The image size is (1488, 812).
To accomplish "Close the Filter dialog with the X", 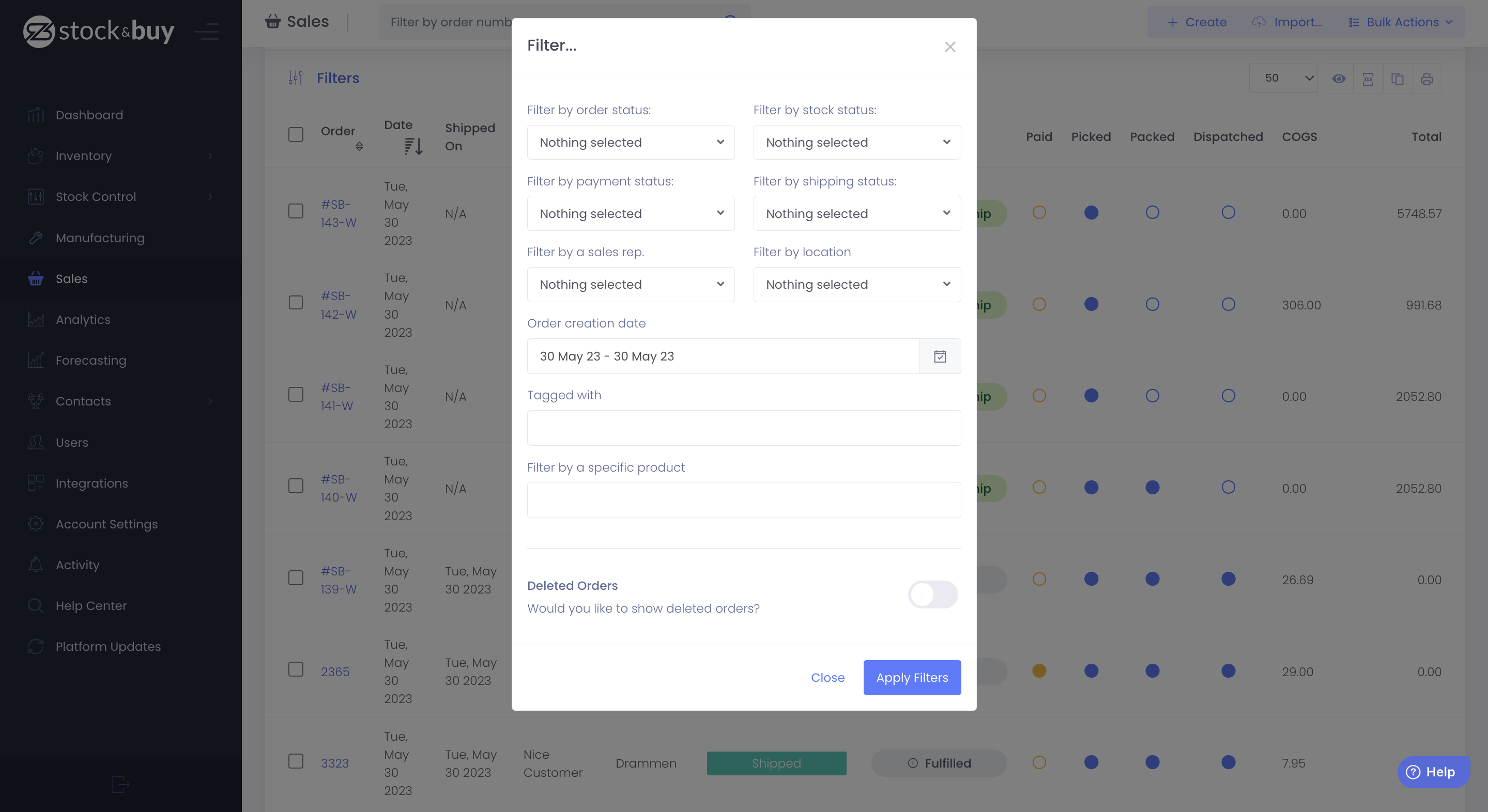I will (950, 46).
